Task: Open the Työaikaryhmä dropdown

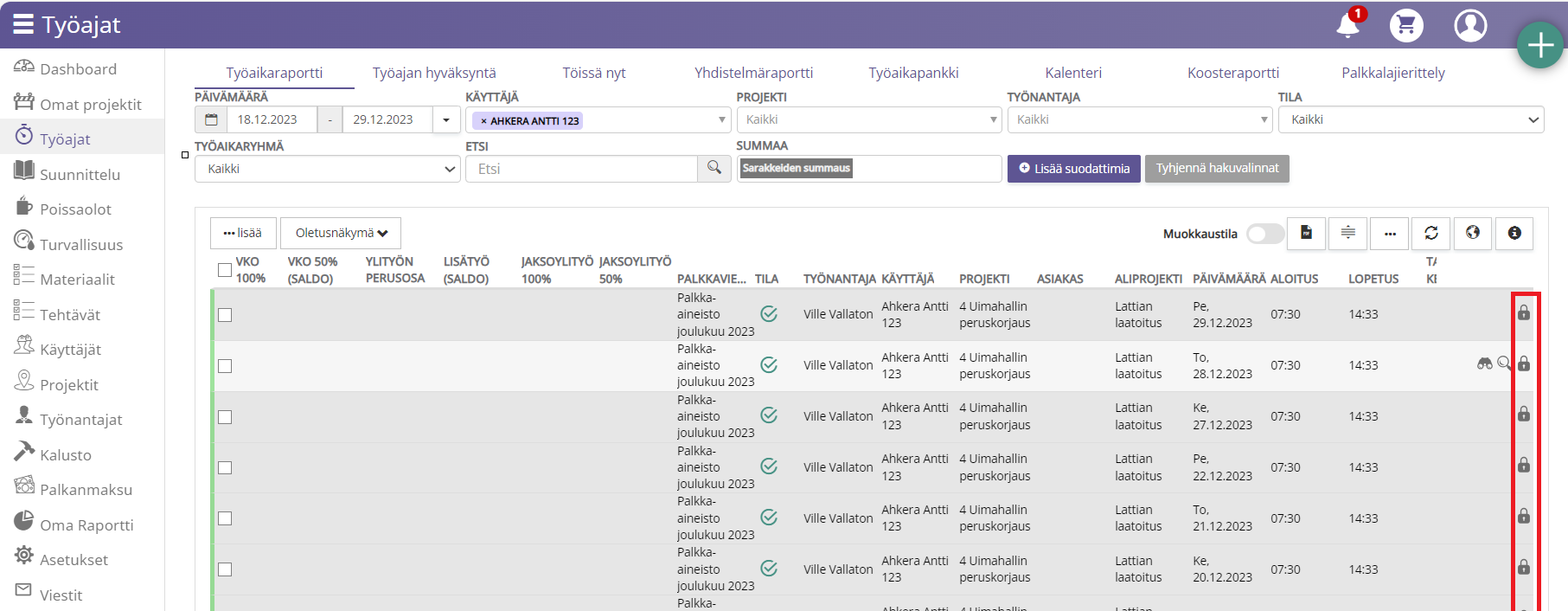Action: (327, 169)
